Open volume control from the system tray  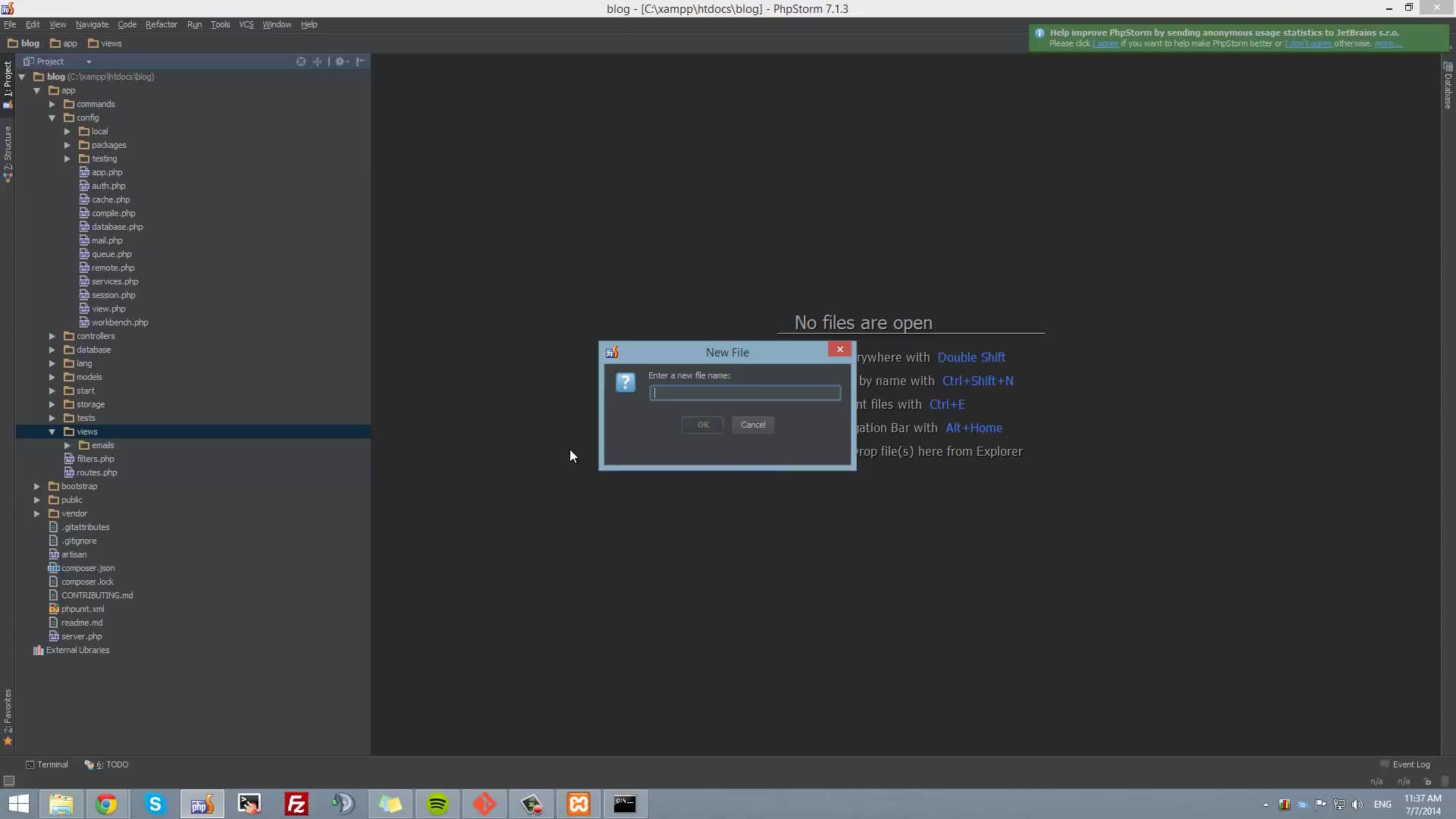[x=1357, y=805]
